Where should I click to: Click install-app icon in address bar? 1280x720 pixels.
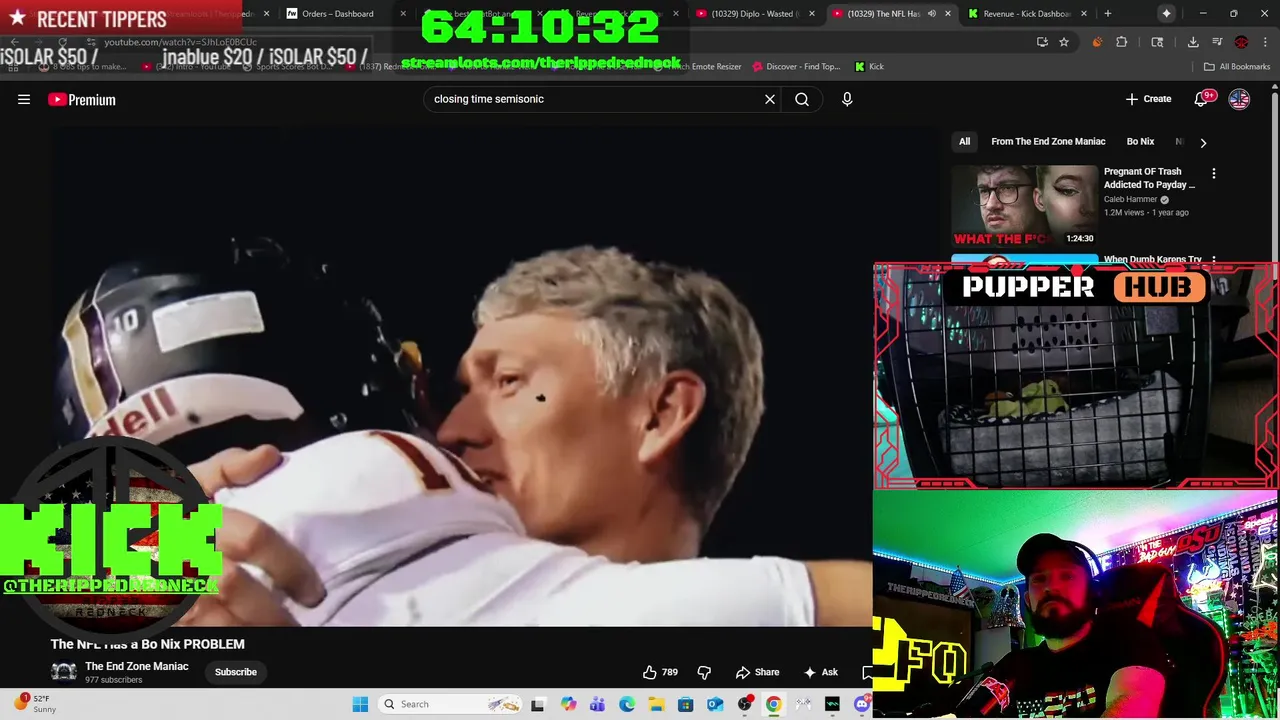click(1042, 42)
